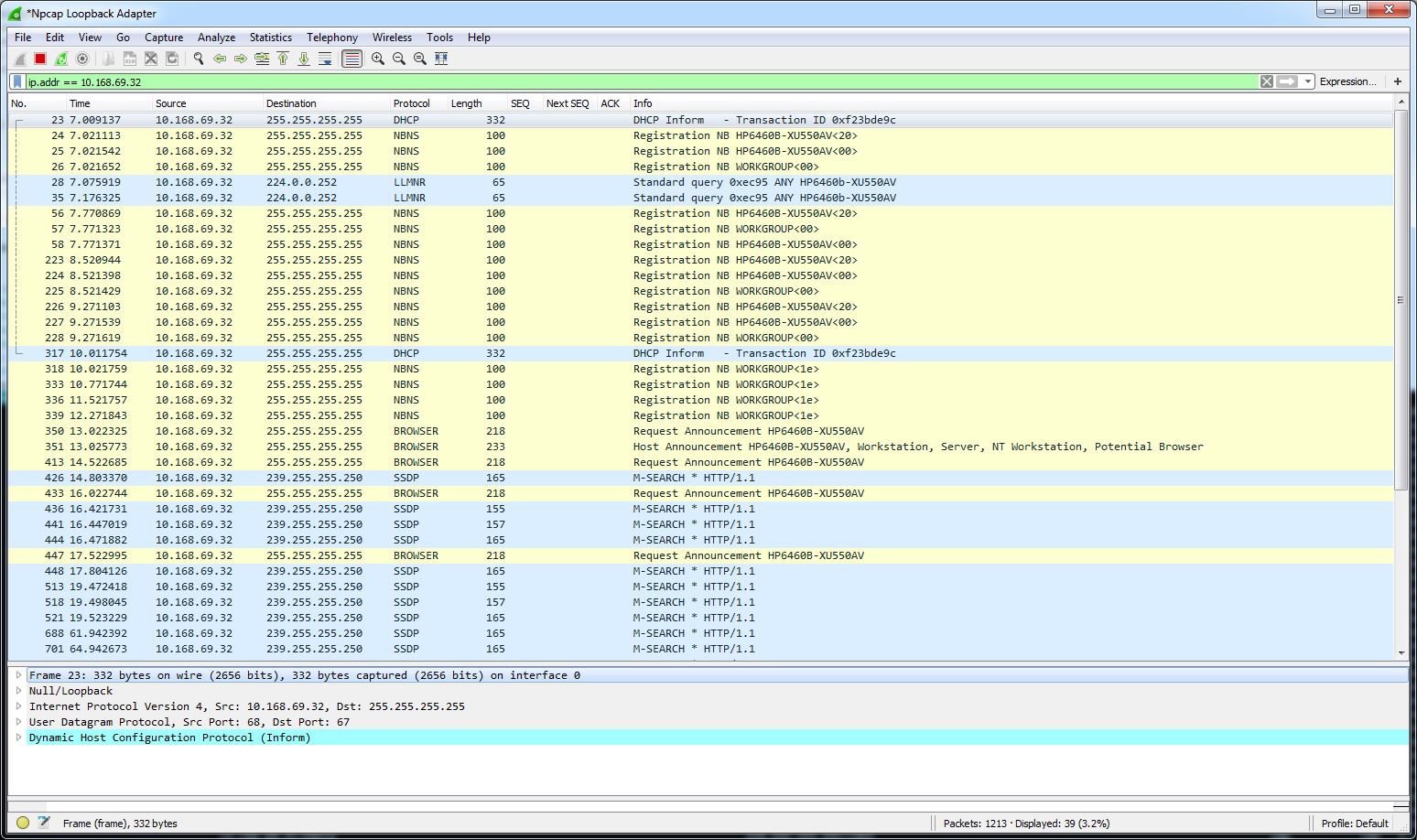The height and width of the screenshot is (840, 1417).
Task: Click Profile: Default in status bar
Action: [1355, 824]
